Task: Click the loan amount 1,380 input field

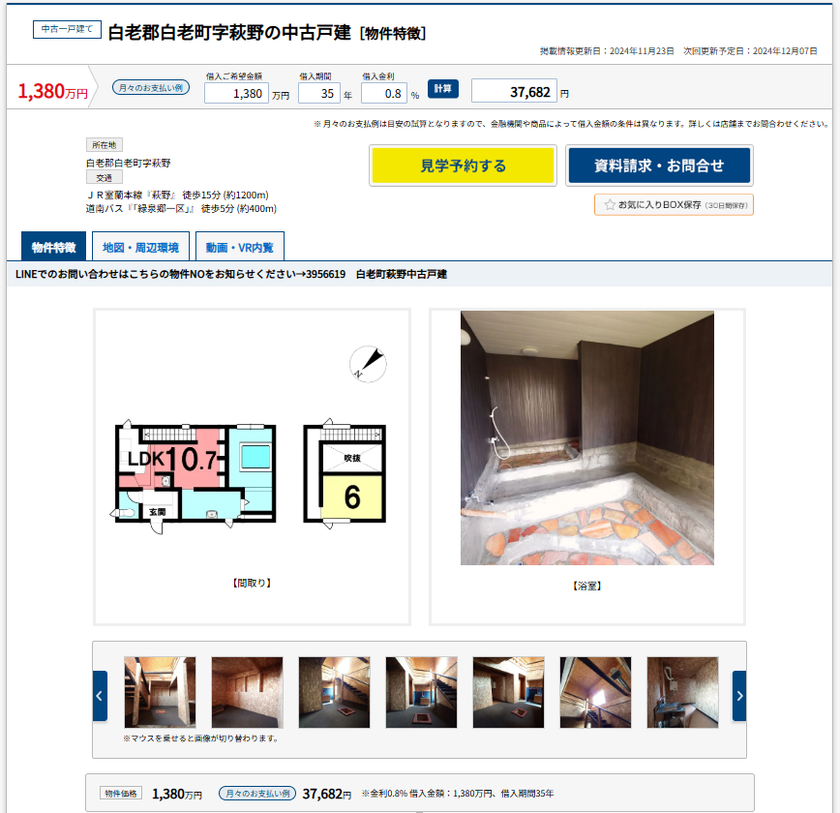Action: pos(236,93)
